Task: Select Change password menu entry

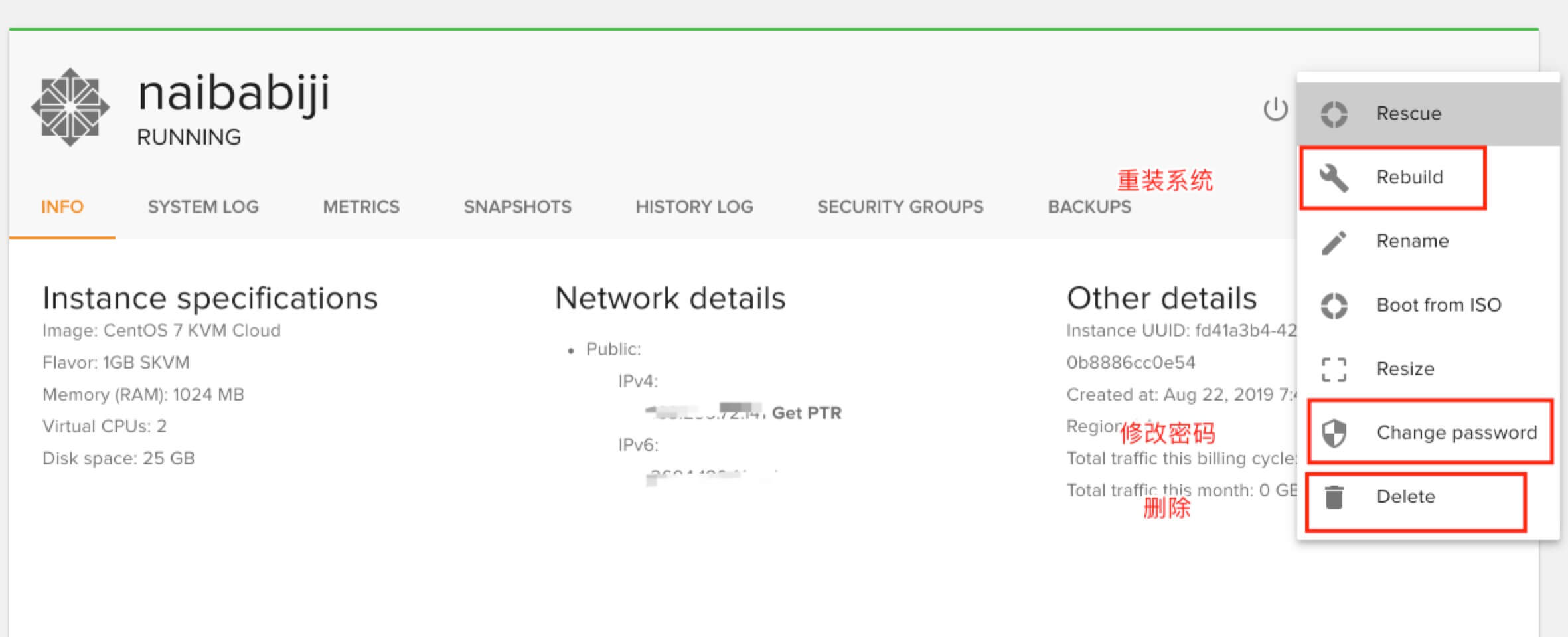Action: click(x=1456, y=433)
